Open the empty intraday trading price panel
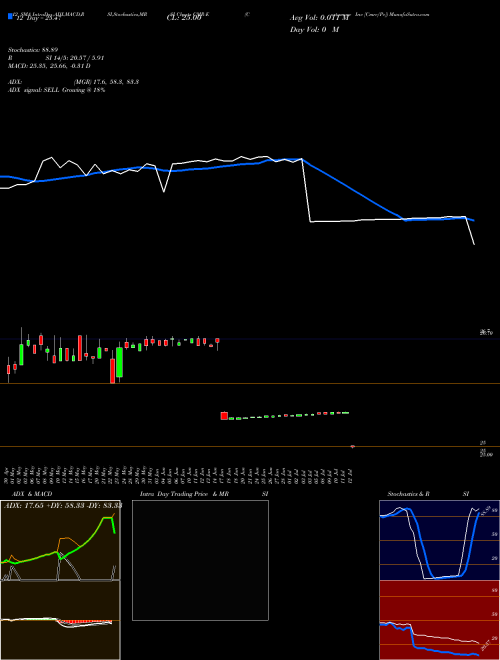The width and height of the screenshot is (500, 660). coord(200,560)
